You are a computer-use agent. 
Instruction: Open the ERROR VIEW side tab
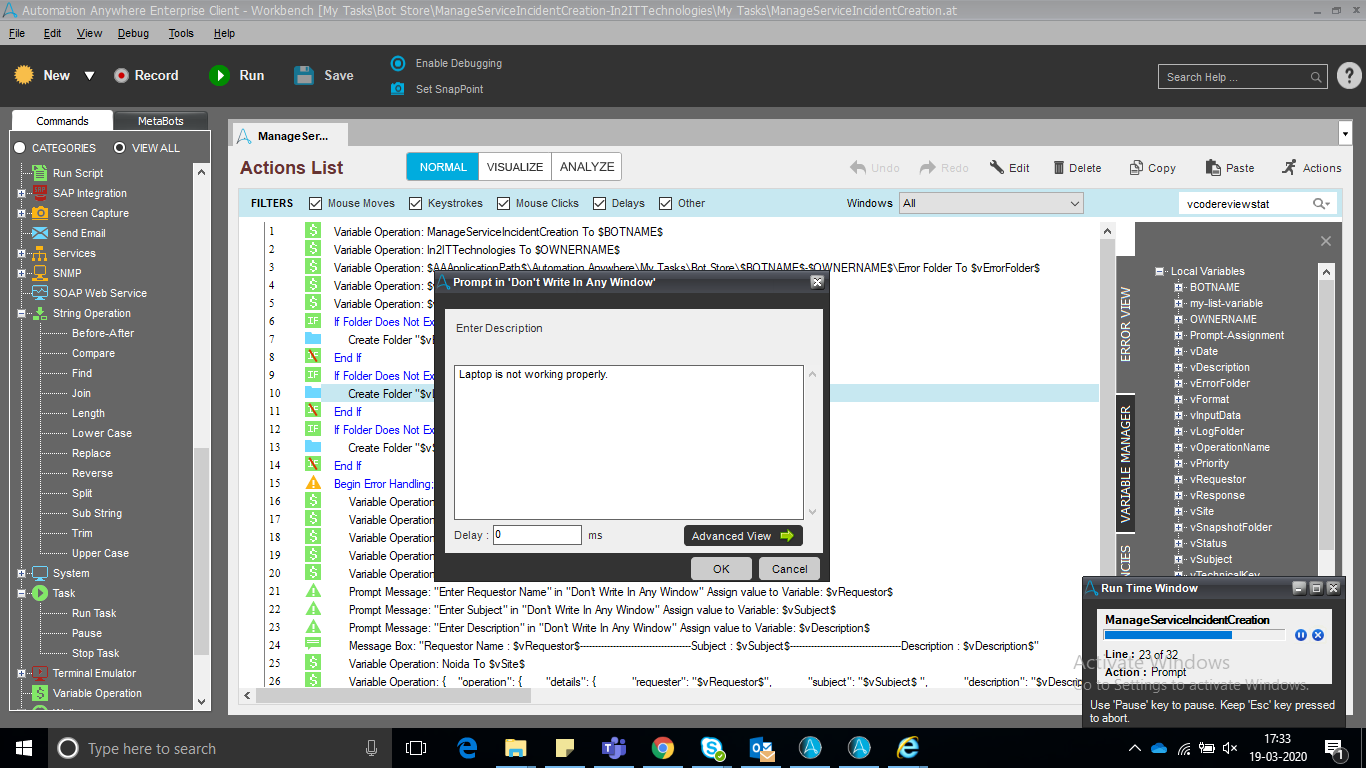pos(1125,324)
